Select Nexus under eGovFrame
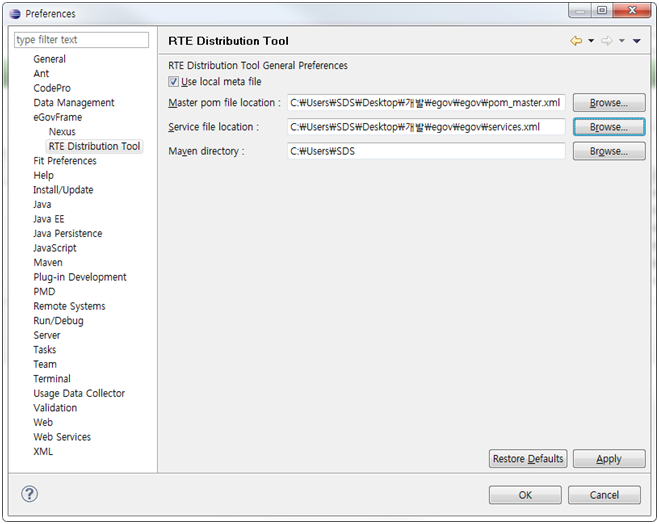 click(x=62, y=132)
